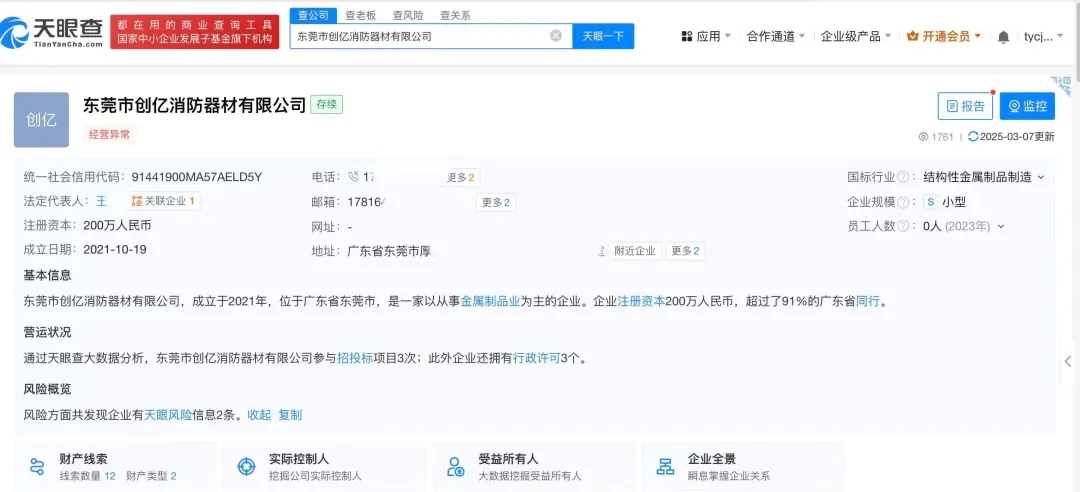This screenshot has height=492, width=1080.
Task: Click the 财产线索 card title
Action: (83, 459)
